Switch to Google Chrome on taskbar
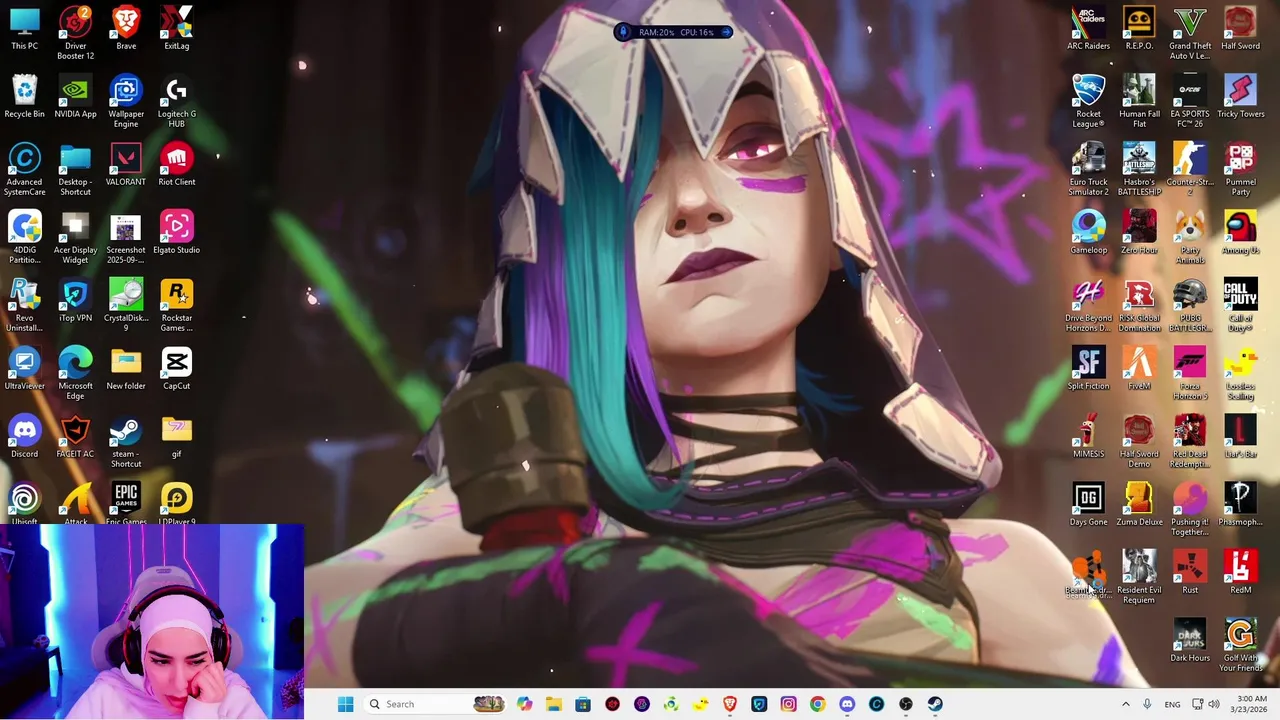The image size is (1280, 720). (817, 704)
